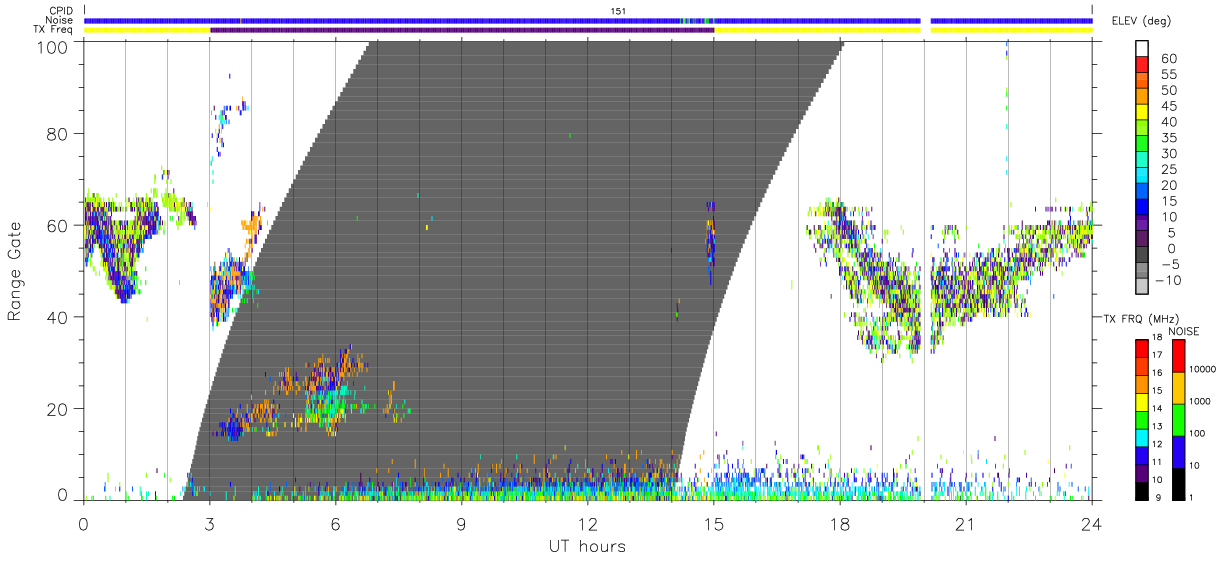
Task: Click the "ELEV (deg)" colorbar title
Action: tap(1141, 21)
